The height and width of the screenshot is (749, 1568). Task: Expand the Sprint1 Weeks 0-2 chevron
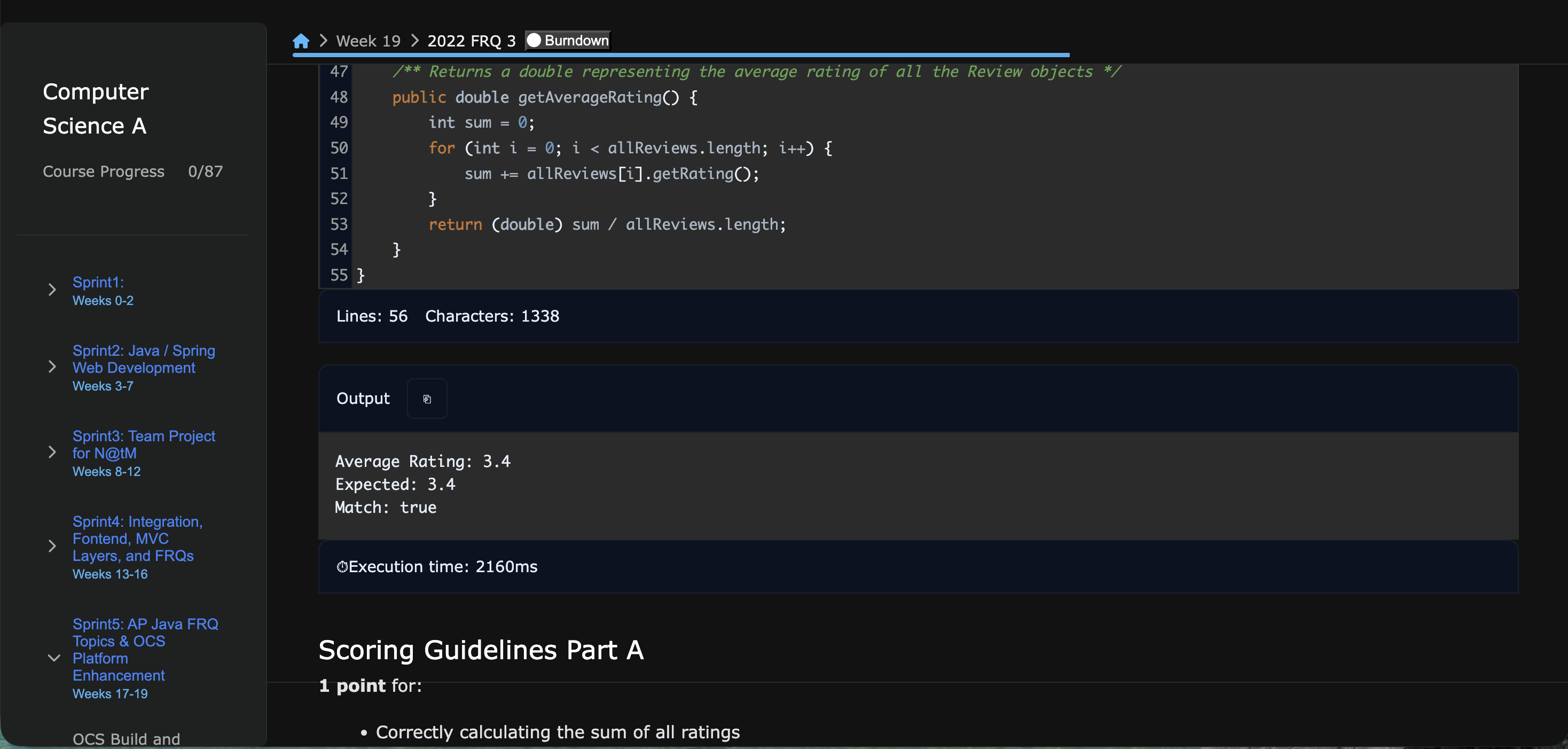[52, 290]
